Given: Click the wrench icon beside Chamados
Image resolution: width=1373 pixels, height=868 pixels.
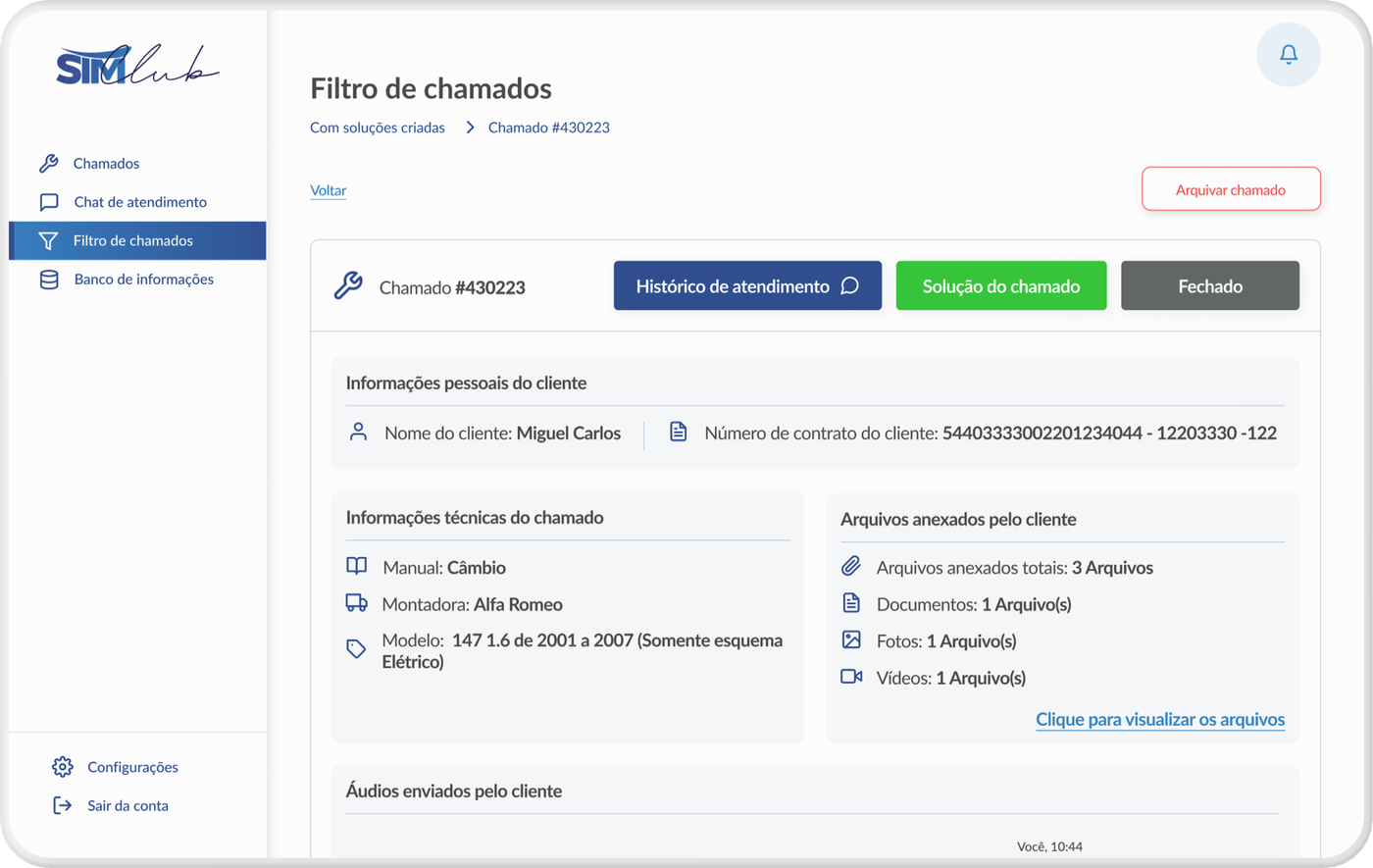Looking at the screenshot, I should [x=48, y=163].
